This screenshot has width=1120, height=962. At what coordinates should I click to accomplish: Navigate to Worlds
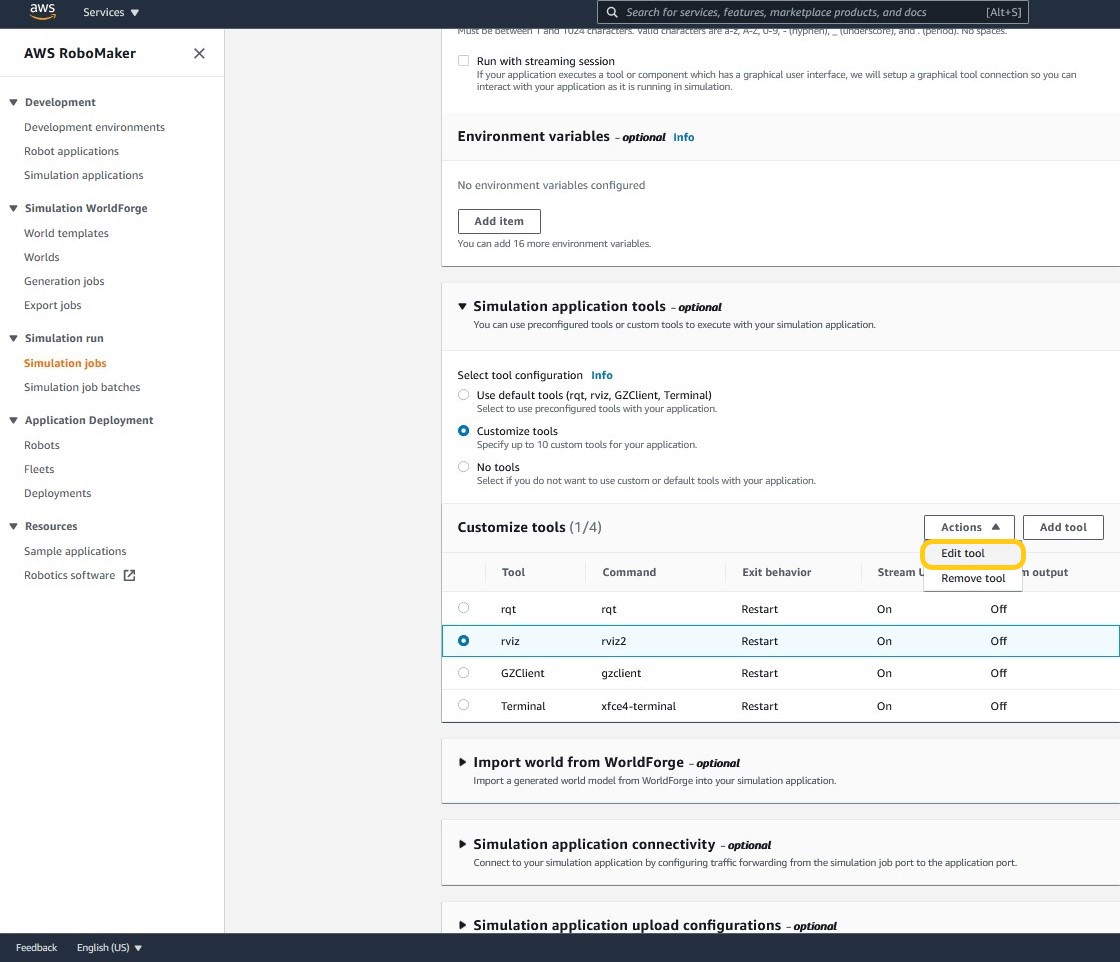pyautogui.click(x=41, y=257)
